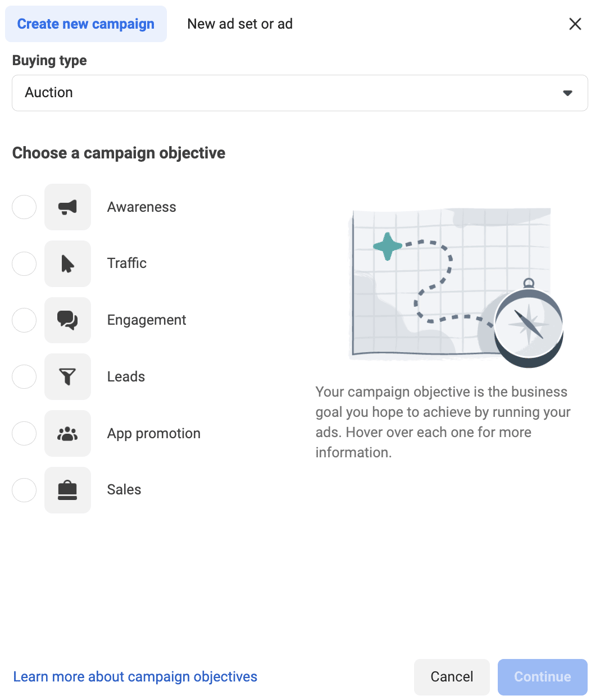Click the Traffic cursor arrow icon
The width and height of the screenshot is (600, 700).
click(67, 264)
